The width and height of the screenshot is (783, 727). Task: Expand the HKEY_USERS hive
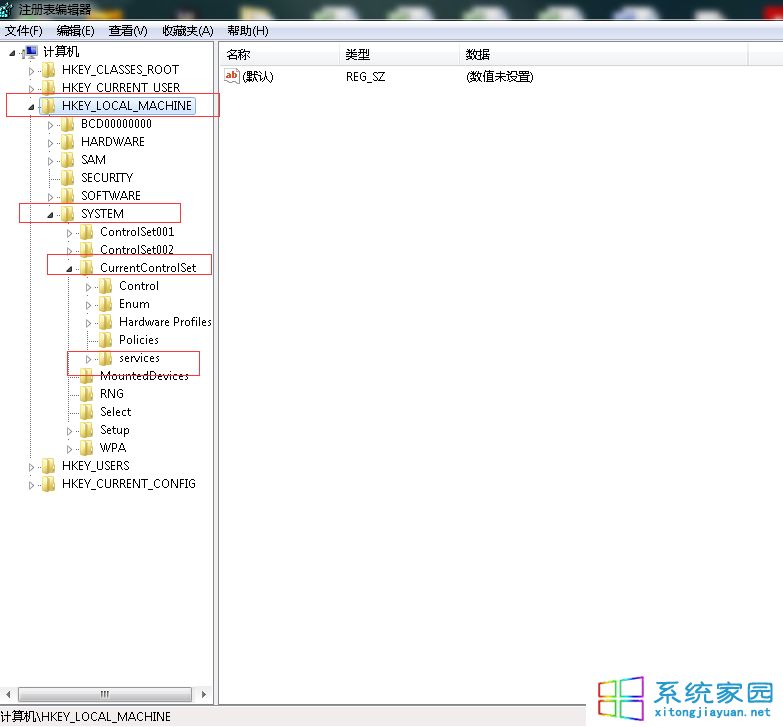[x=31, y=466]
